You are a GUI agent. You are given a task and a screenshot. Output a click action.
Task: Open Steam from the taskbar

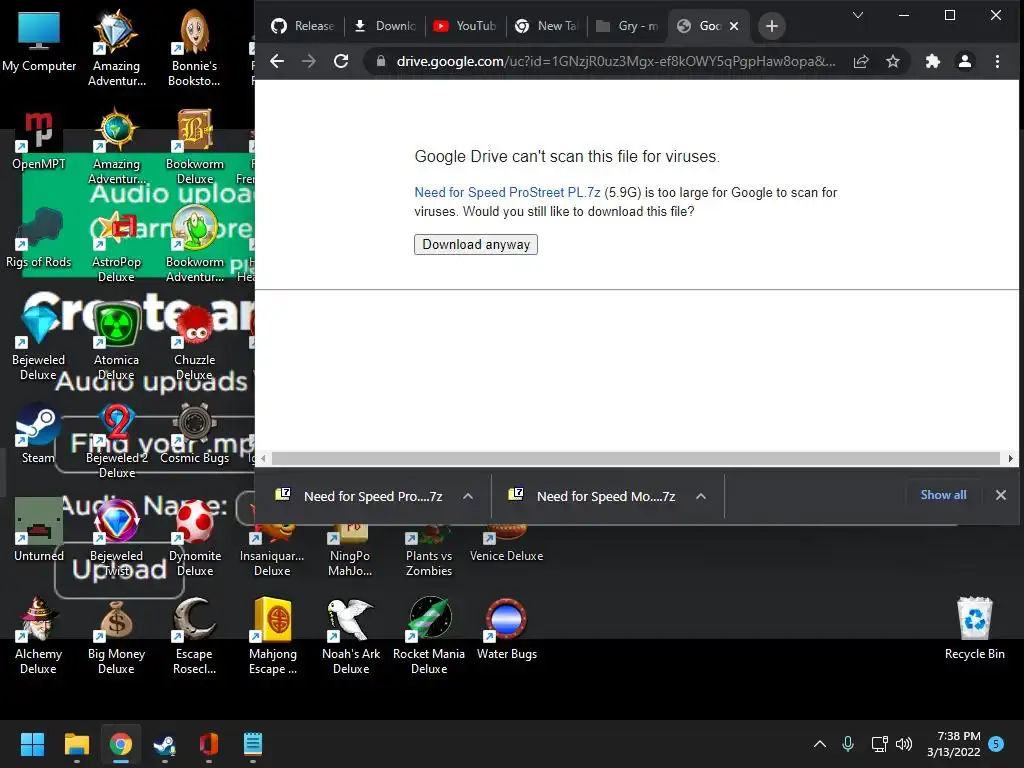pyautogui.click(x=165, y=744)
